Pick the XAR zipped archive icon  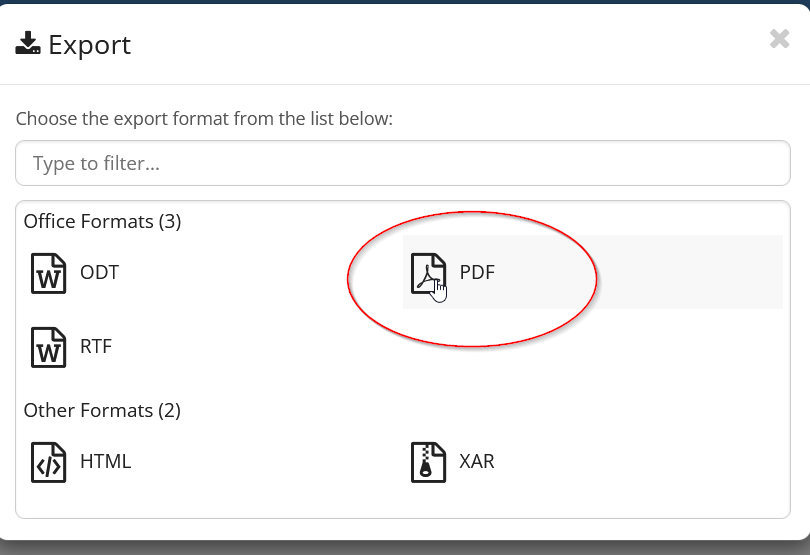[x=428, y=462]
